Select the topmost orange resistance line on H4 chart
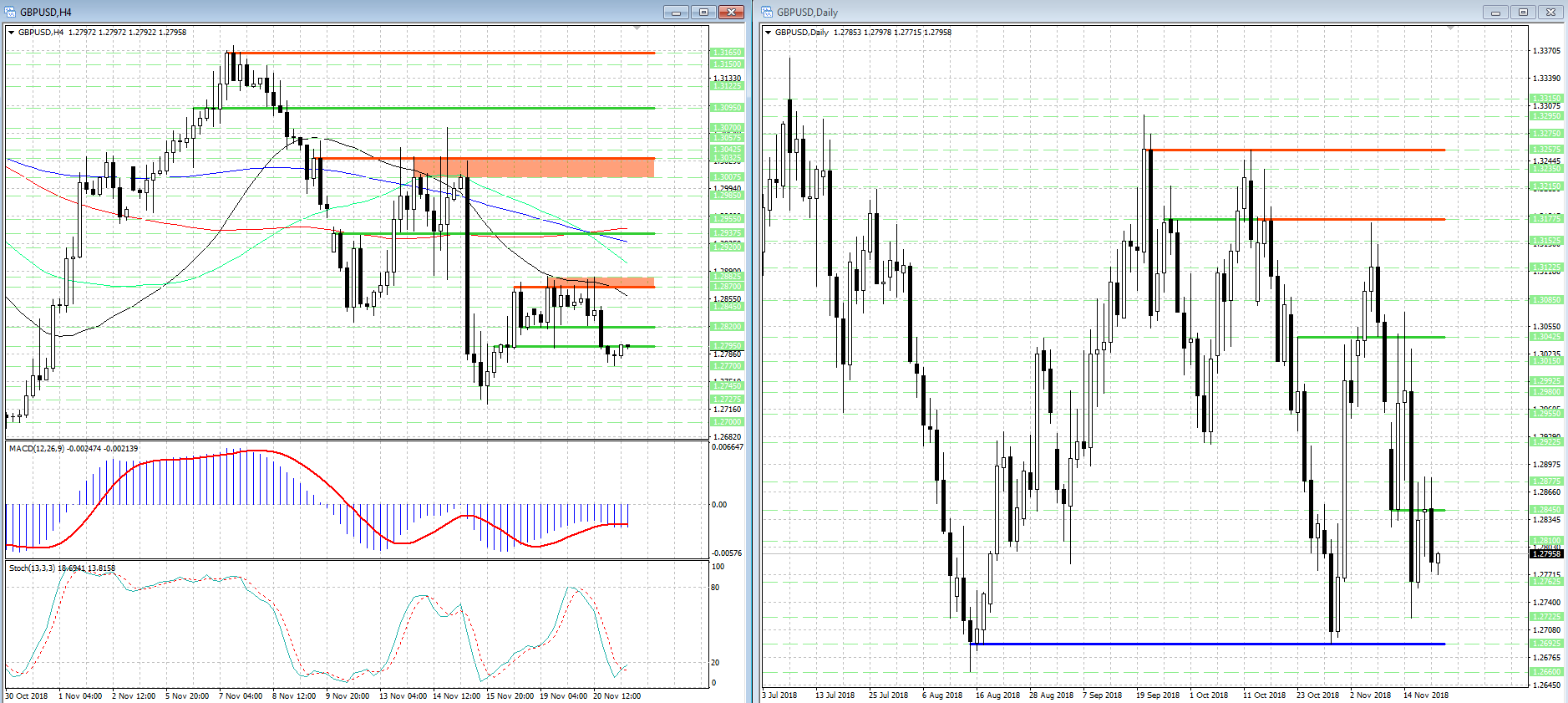 click(x=440, y=53)
